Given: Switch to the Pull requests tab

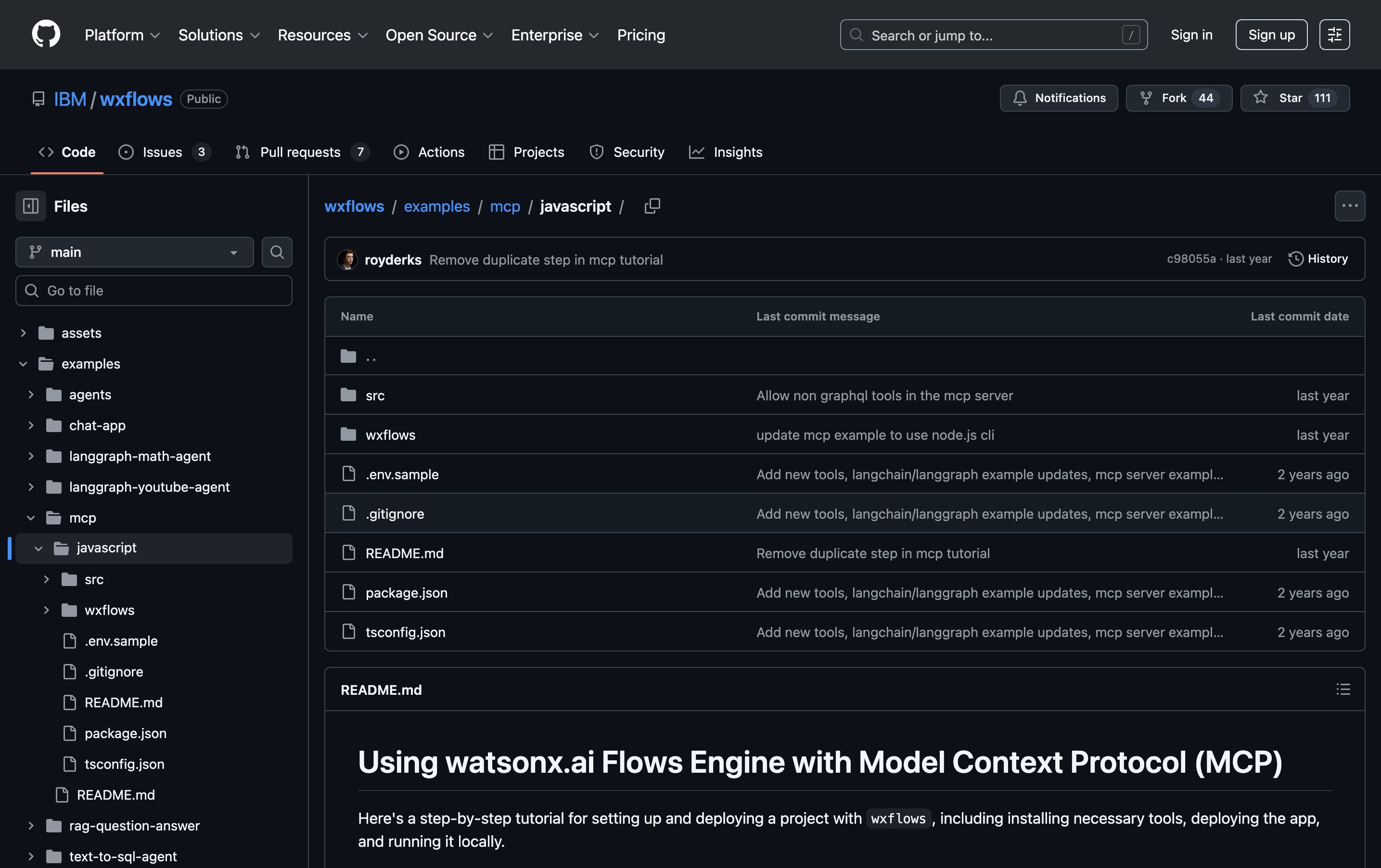Looking at the screenshot, I should (301, 152).
